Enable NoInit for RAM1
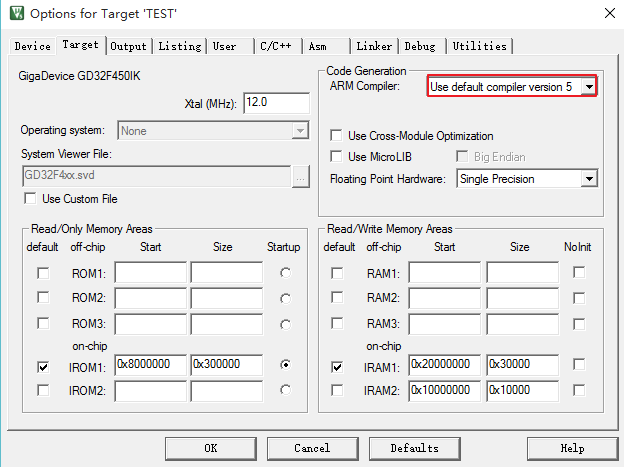Viewport: 624px width, 467px height. pos(579,272)
